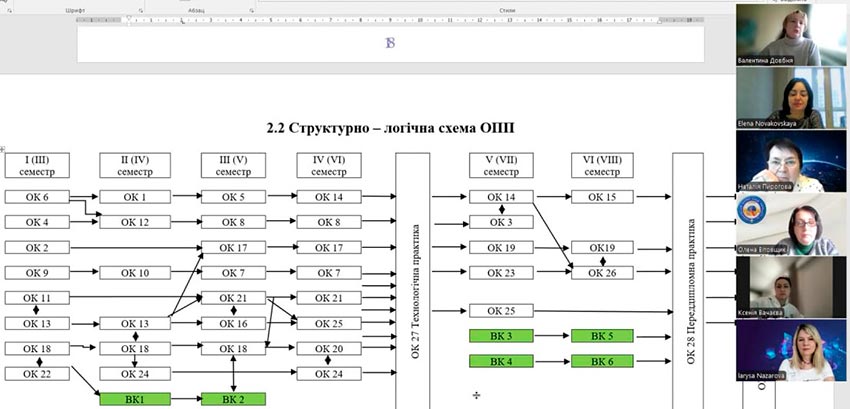Click the green ВК1 box
850x409 pixels.
[x=135, y=398]
